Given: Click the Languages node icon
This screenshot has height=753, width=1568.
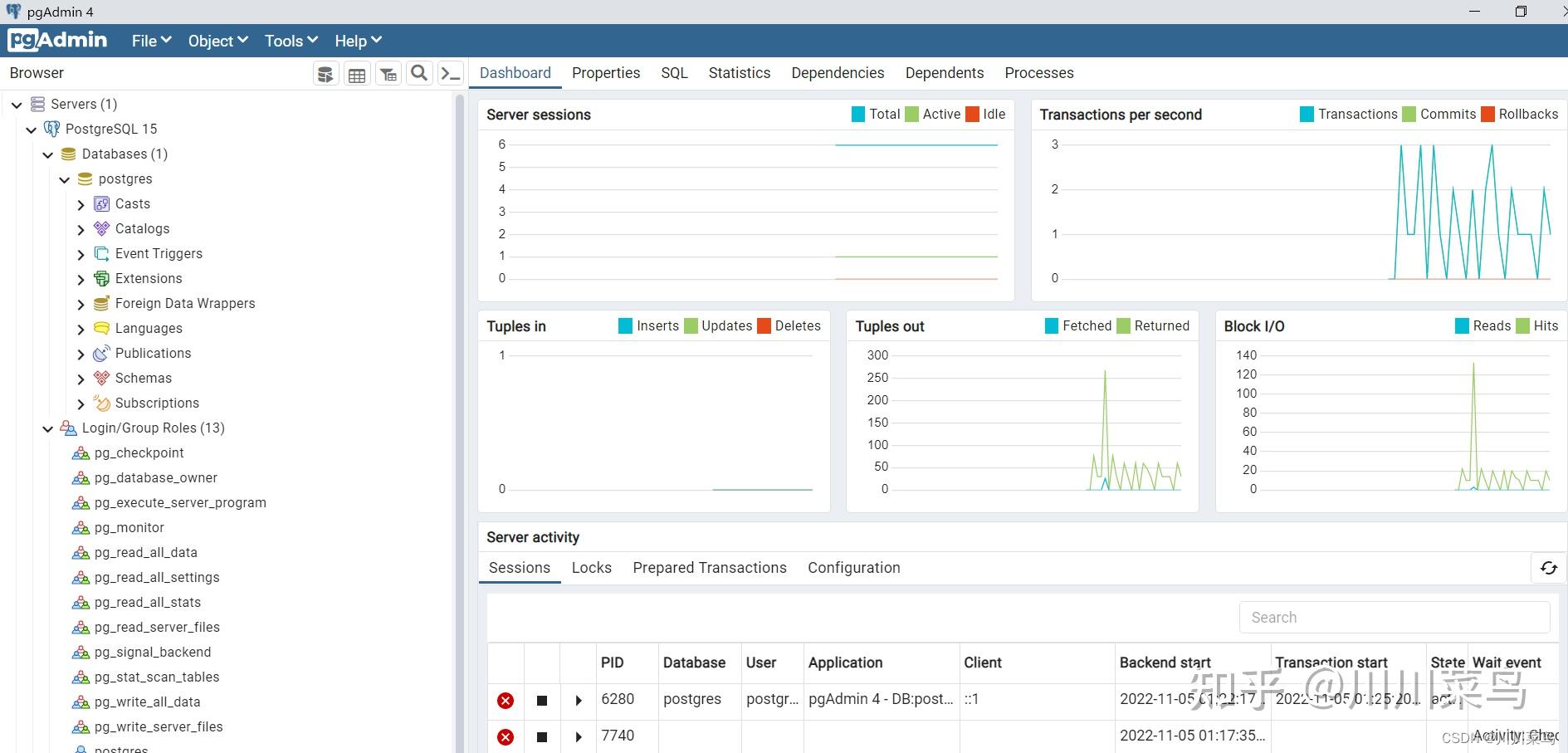Looking at the screenshot, I should (102, 329).
